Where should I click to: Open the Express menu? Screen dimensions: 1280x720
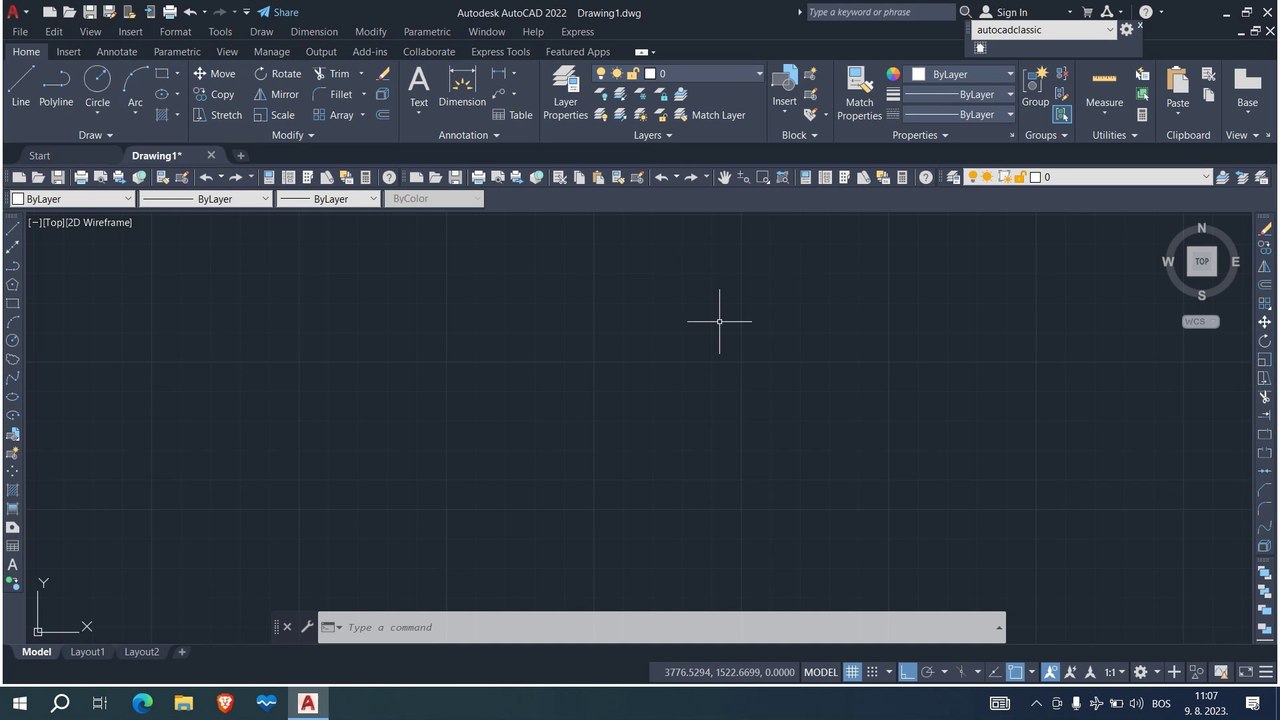click(x=577, y=32)
